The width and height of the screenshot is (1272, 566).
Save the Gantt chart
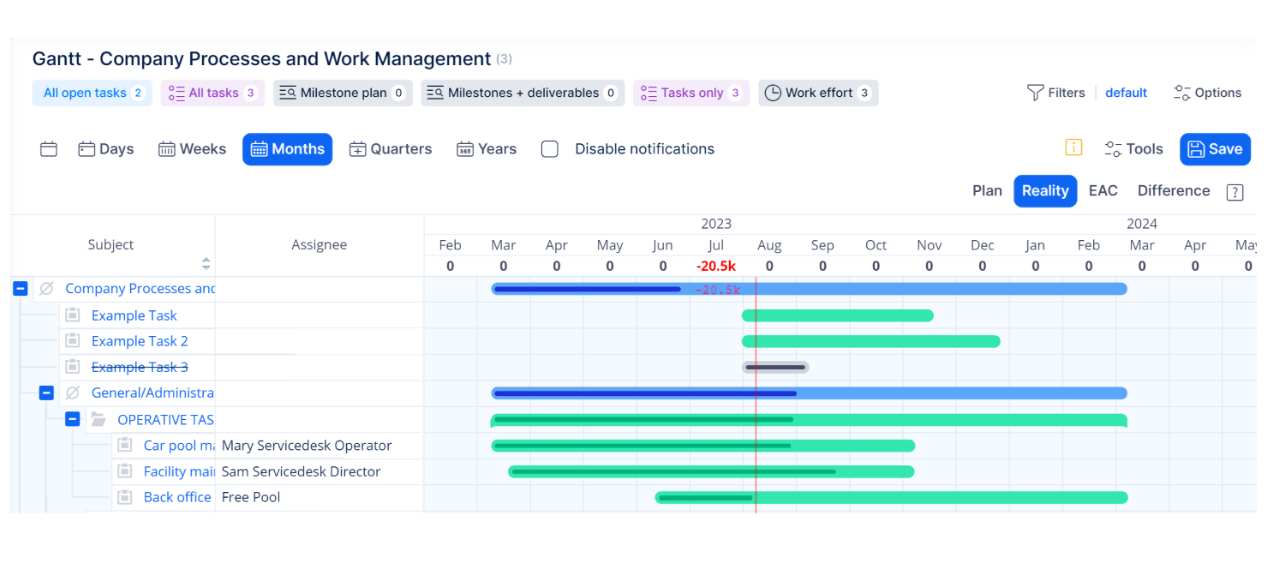click(1215, 149)
